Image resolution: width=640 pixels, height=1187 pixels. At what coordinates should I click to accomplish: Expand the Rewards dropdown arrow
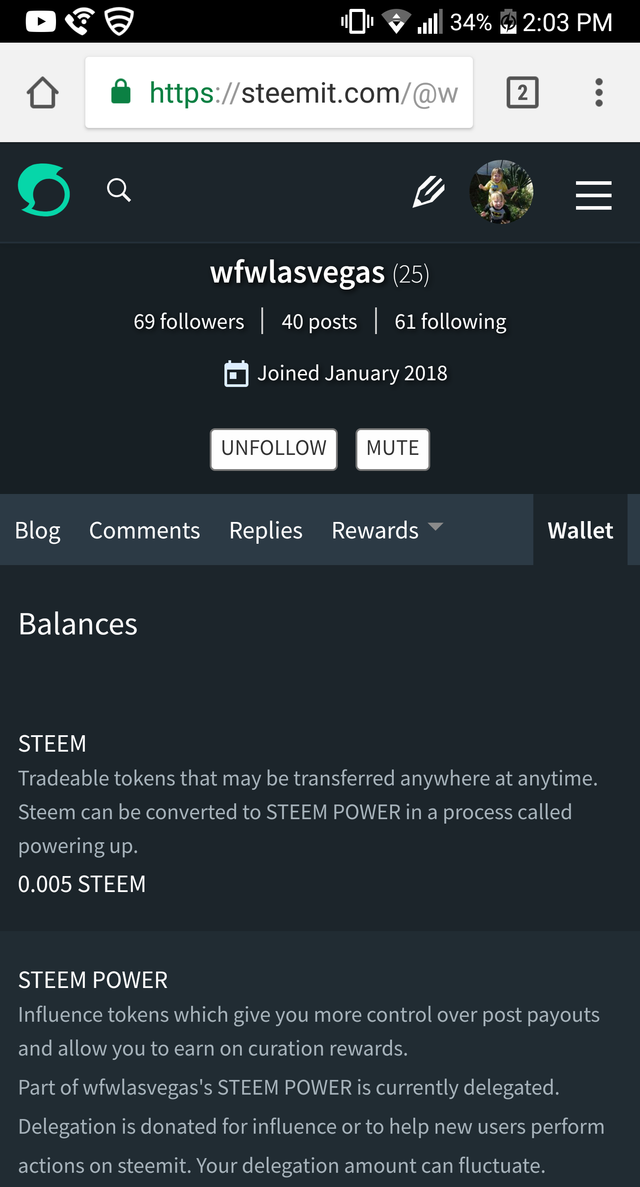[435, 526]
